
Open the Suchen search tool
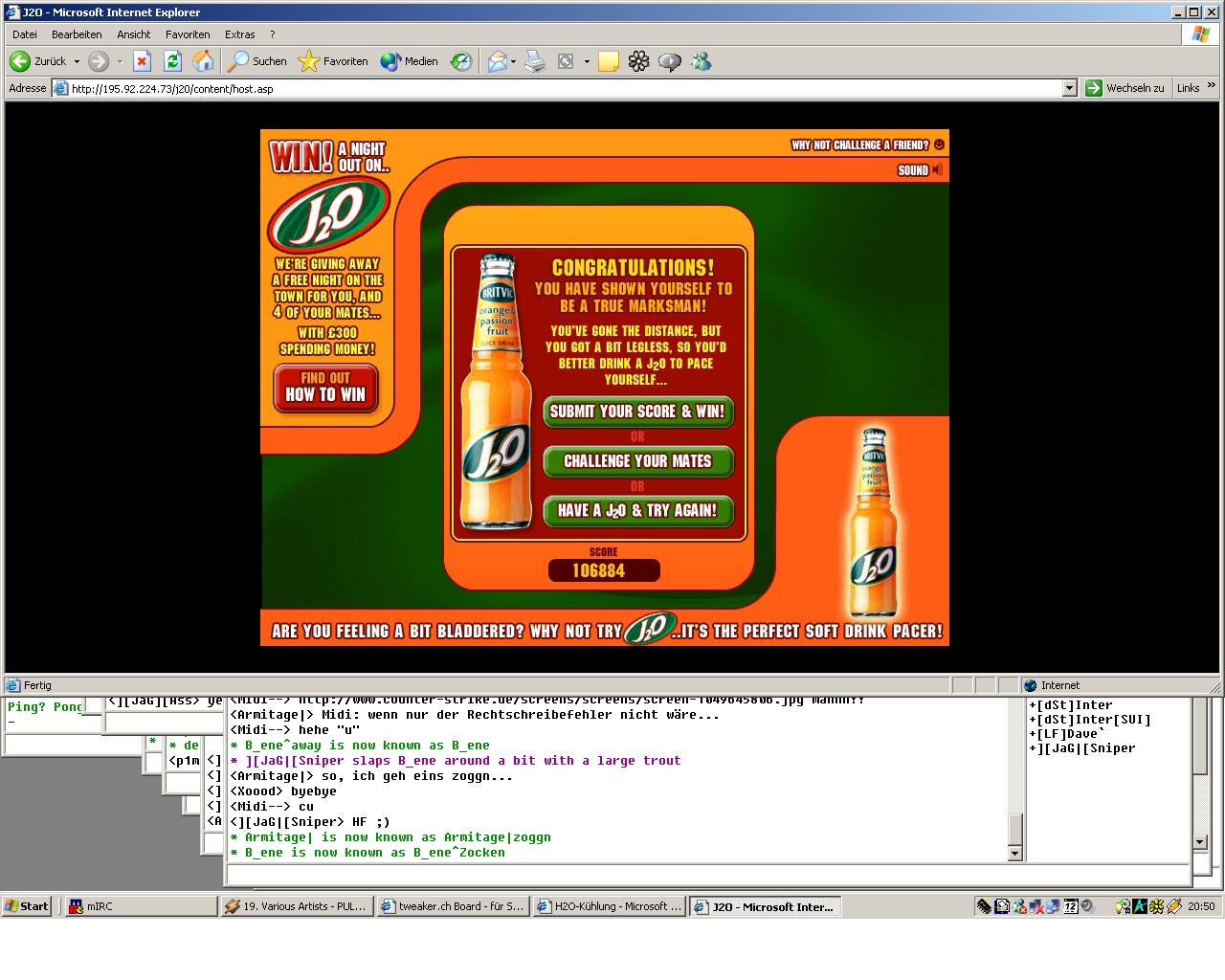(x=256, y=61)
